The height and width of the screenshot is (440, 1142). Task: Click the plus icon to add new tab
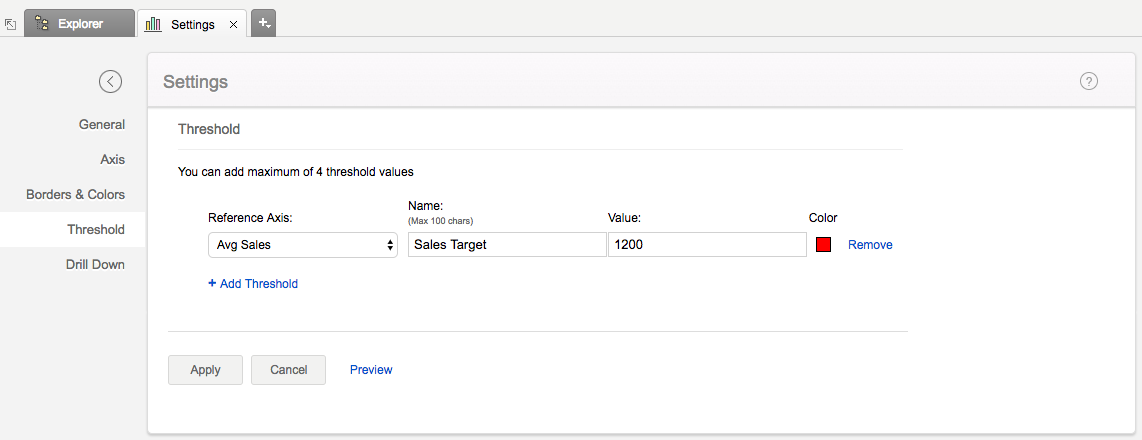coord(263,23)
